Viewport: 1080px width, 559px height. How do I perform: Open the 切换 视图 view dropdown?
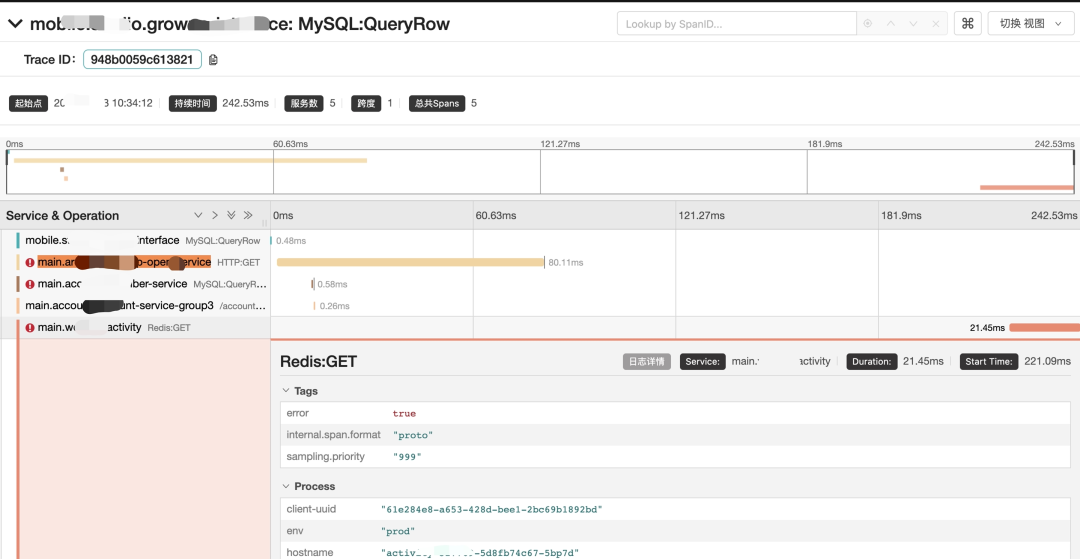tap(1030, 23)
